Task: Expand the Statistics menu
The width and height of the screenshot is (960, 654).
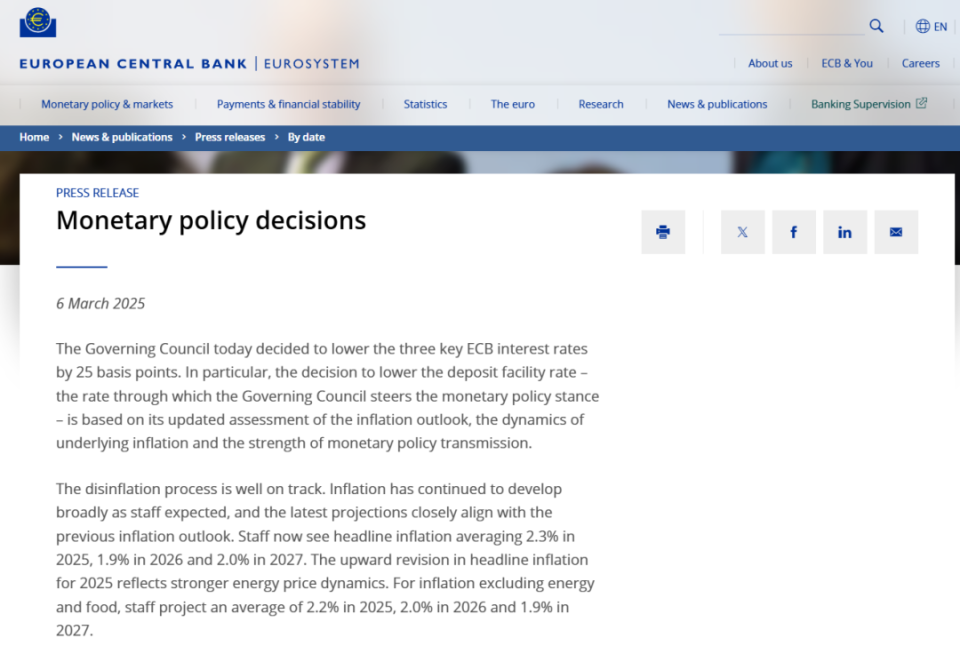Action: [425, 104]
